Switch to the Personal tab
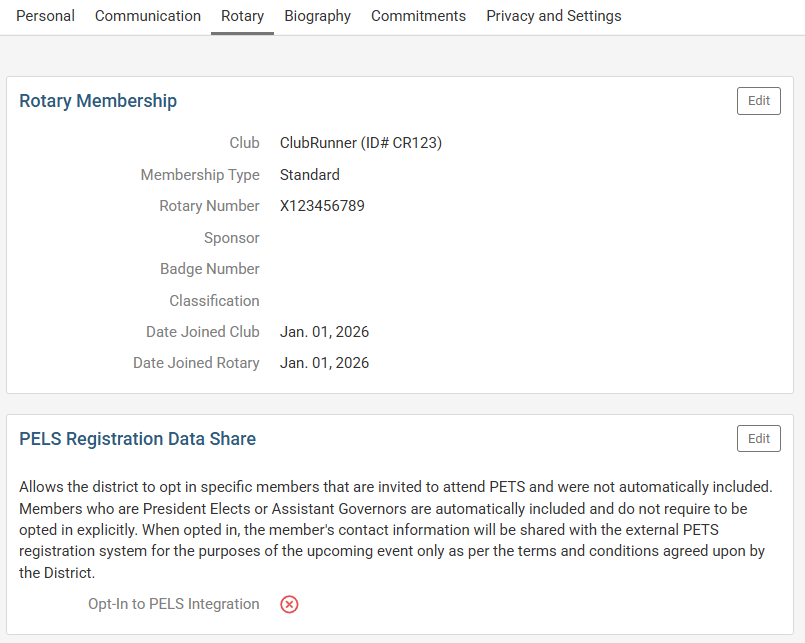 click(45, 16)
